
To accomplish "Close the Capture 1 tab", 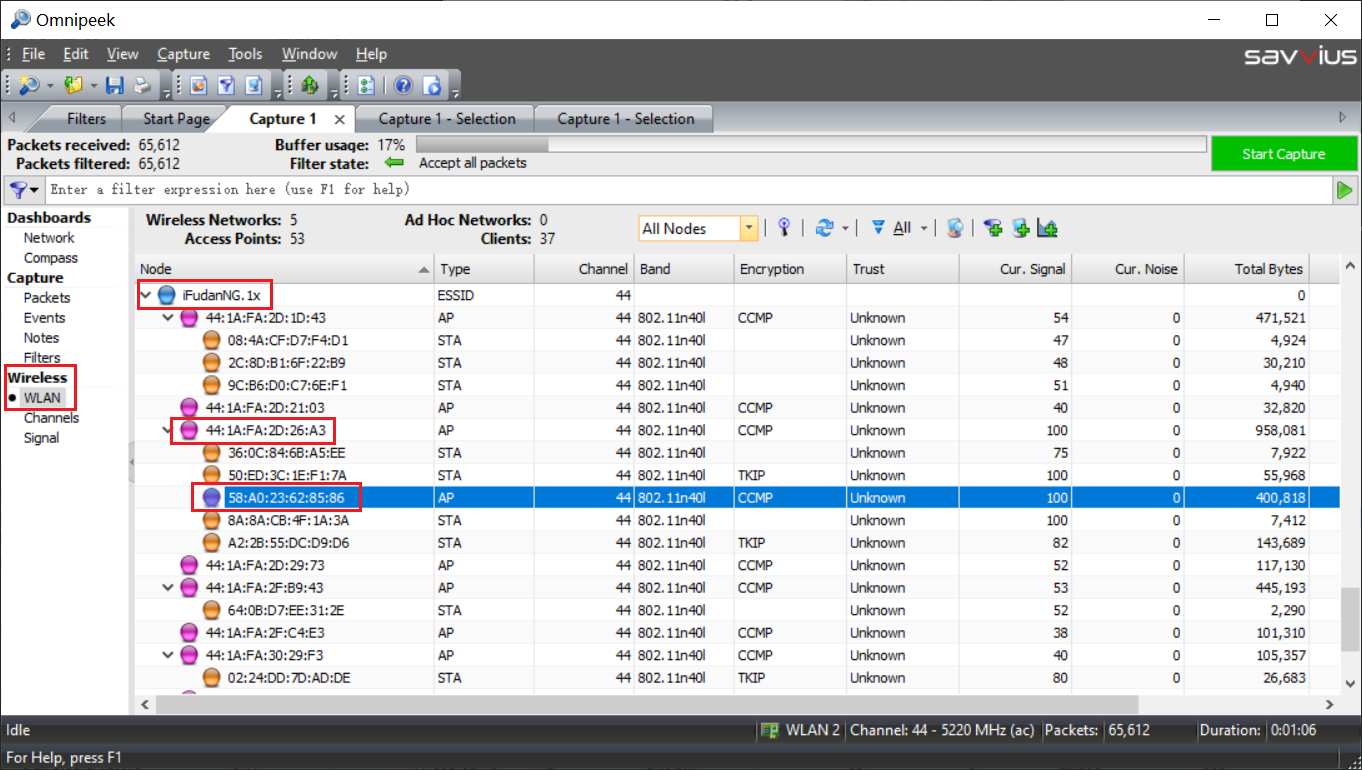I will pyautogui.click(x=339, y=119).
